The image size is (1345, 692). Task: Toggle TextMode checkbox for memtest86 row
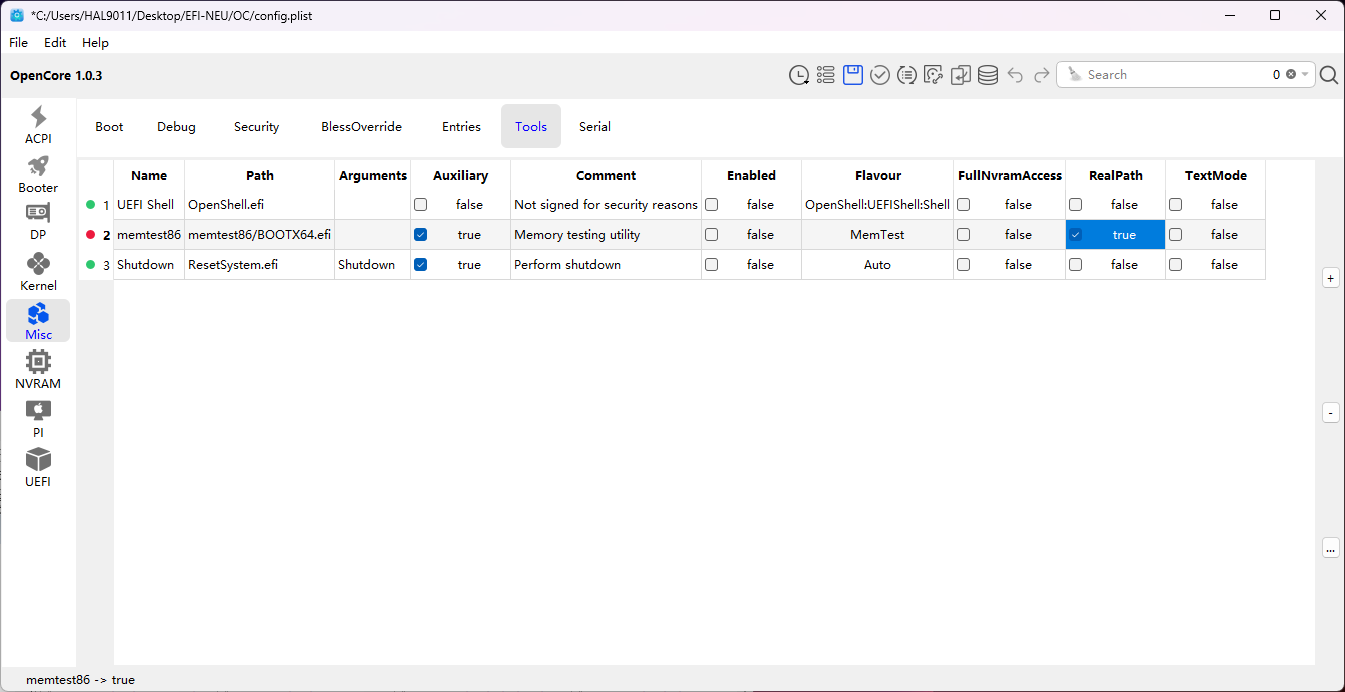coord(1176,235)
